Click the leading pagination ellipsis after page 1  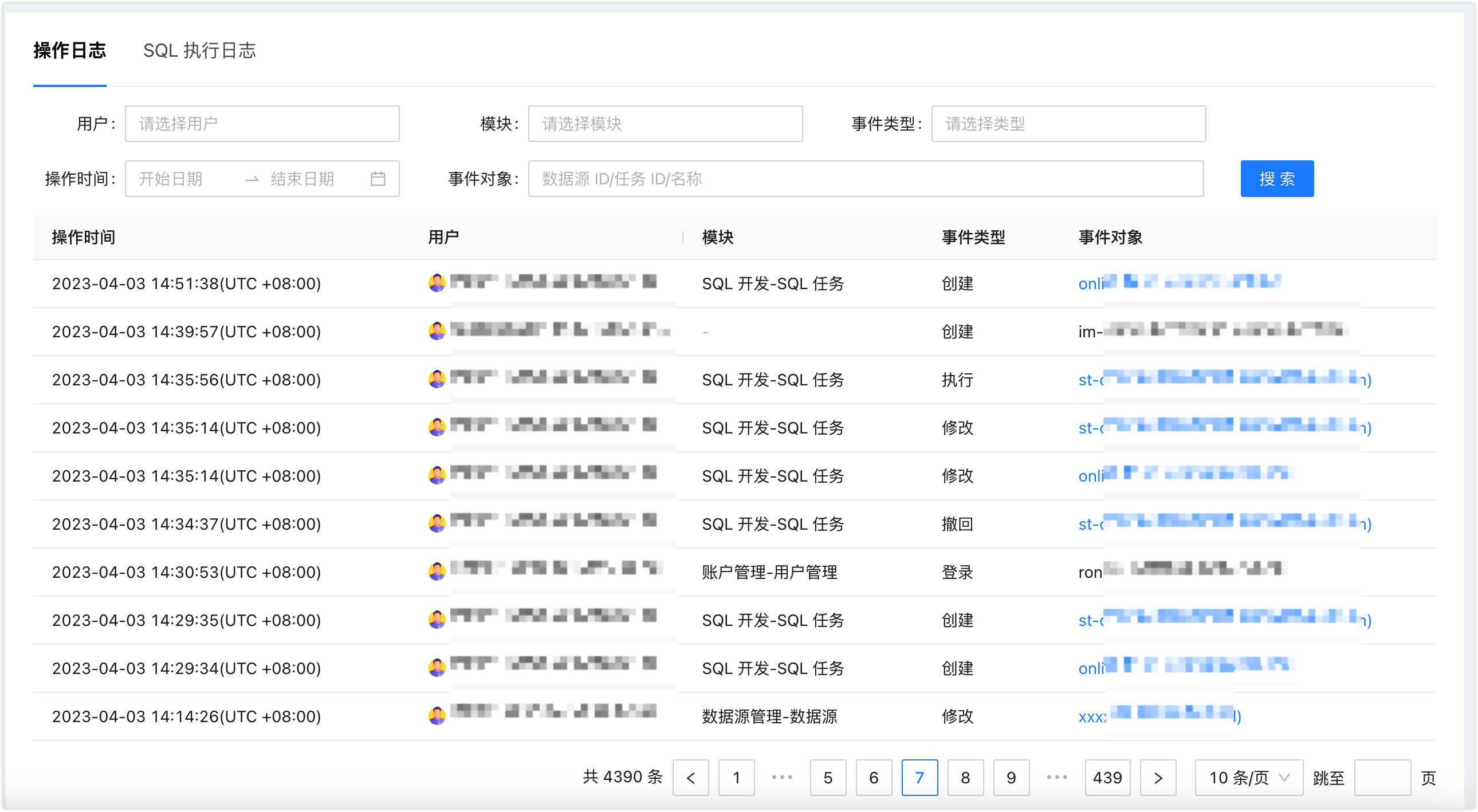tap(781, 778)
